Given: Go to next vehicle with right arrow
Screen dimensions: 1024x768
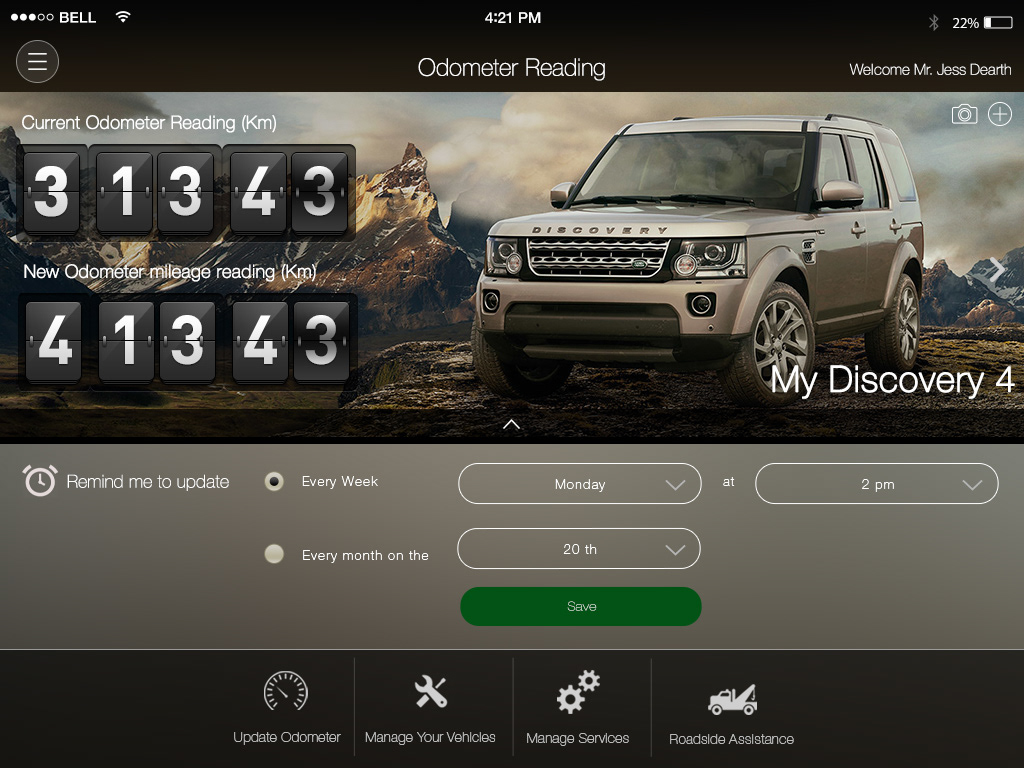Looking at the screenshot, I should click(997, 268).
